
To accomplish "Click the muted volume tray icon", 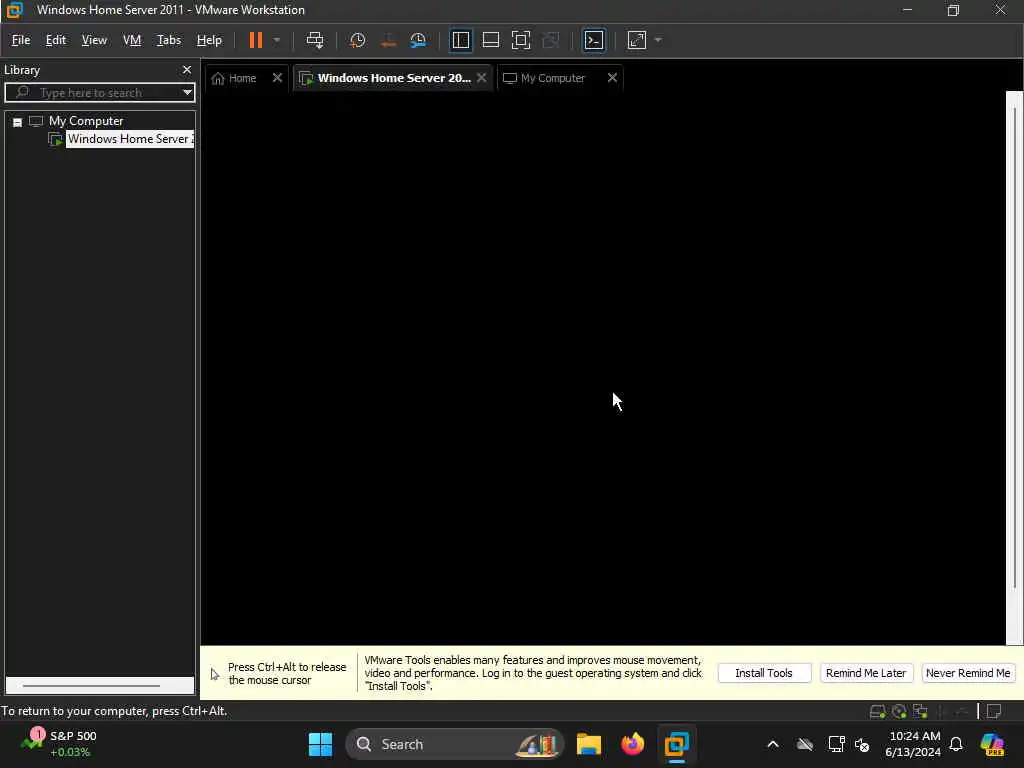I will coord(862,744).
